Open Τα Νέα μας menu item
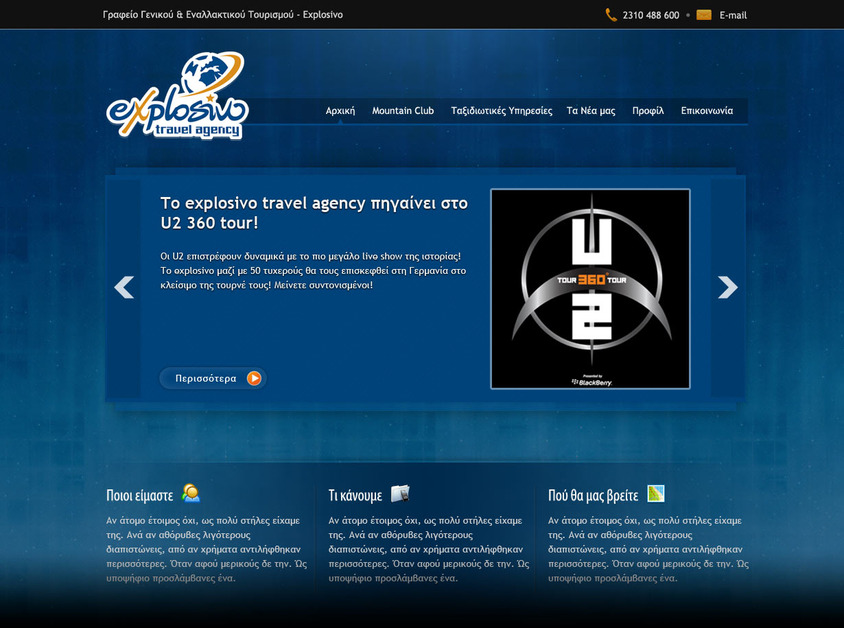844x628 pixels. (590, 110)
